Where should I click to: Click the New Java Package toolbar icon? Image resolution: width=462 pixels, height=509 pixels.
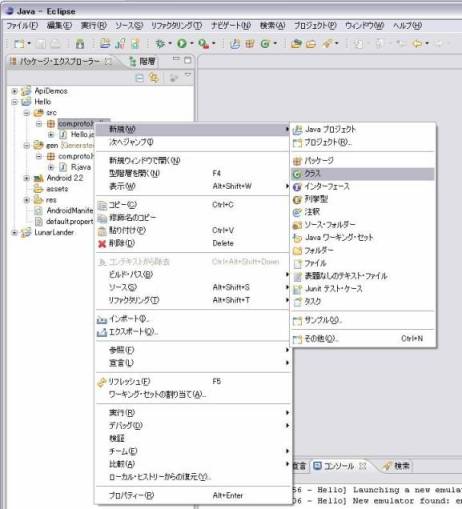coord(250,43)
